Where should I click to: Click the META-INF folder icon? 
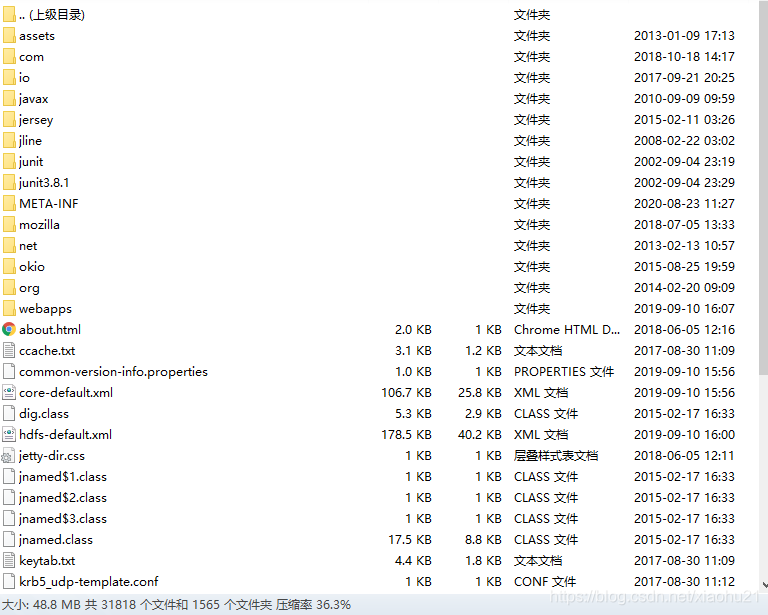[x=9, y=204]
